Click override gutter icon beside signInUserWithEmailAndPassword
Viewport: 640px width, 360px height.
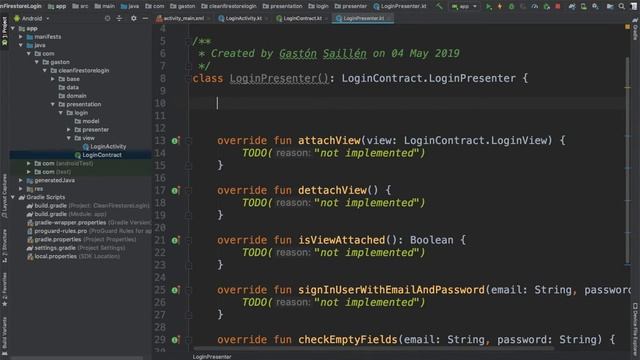175,290
